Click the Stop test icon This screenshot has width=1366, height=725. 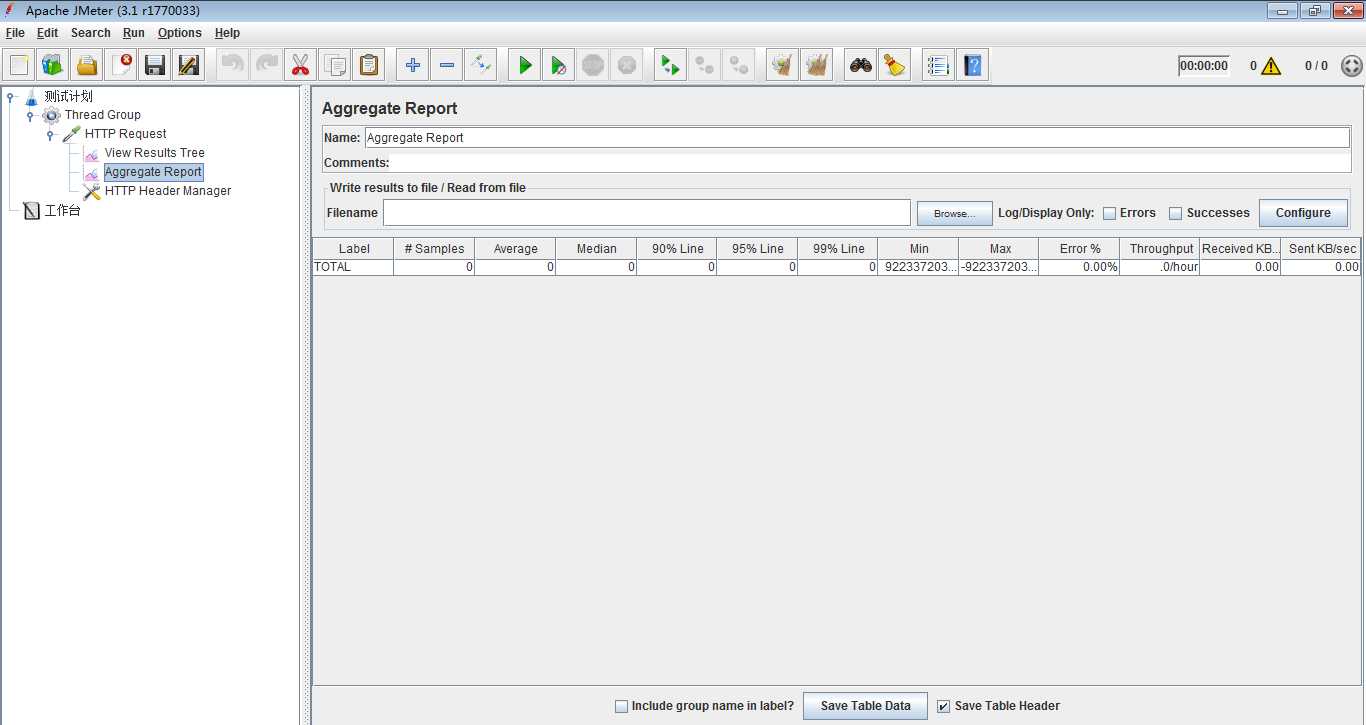tap(593, 66)
